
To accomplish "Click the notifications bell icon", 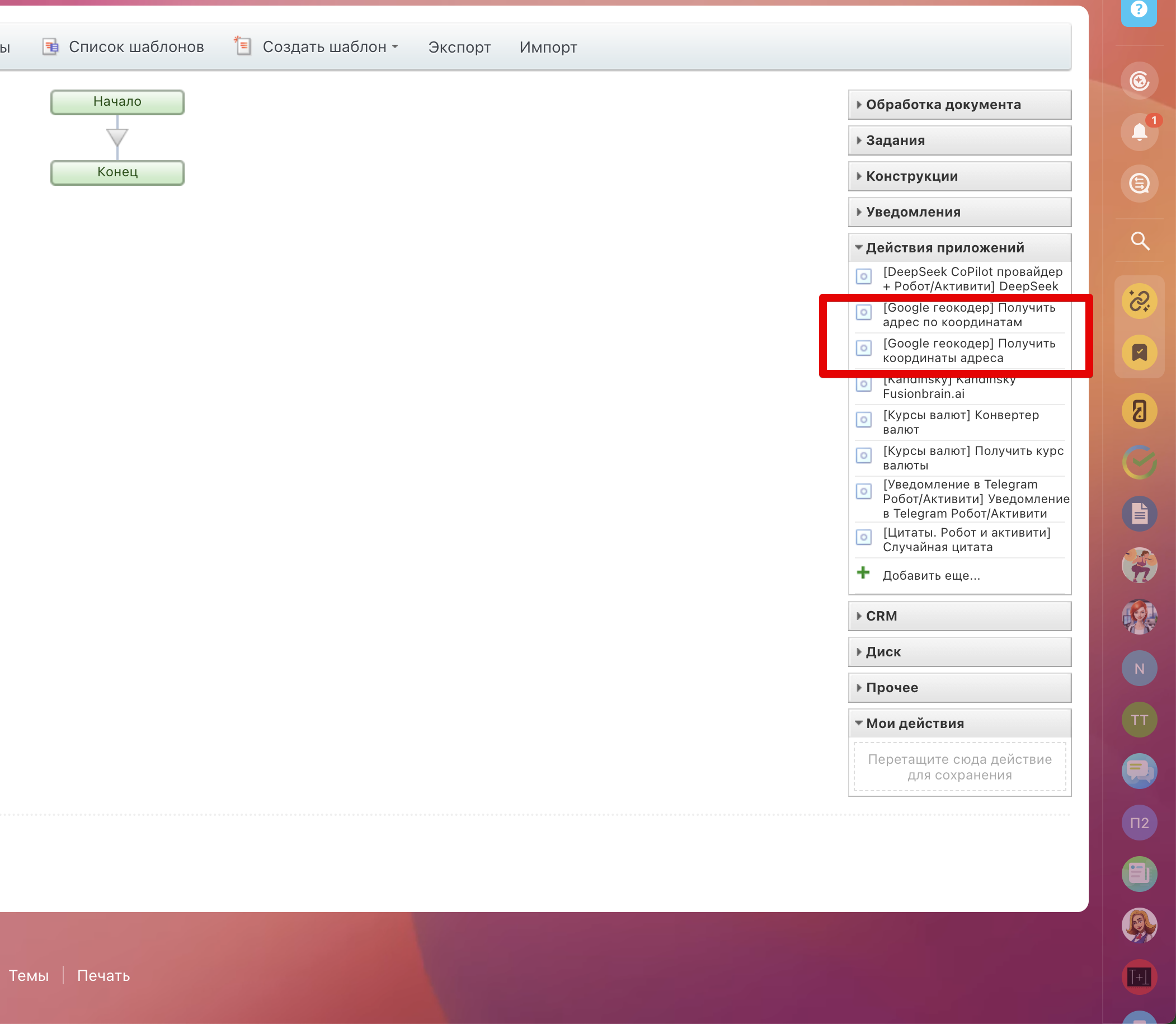I will [1139, 131].
